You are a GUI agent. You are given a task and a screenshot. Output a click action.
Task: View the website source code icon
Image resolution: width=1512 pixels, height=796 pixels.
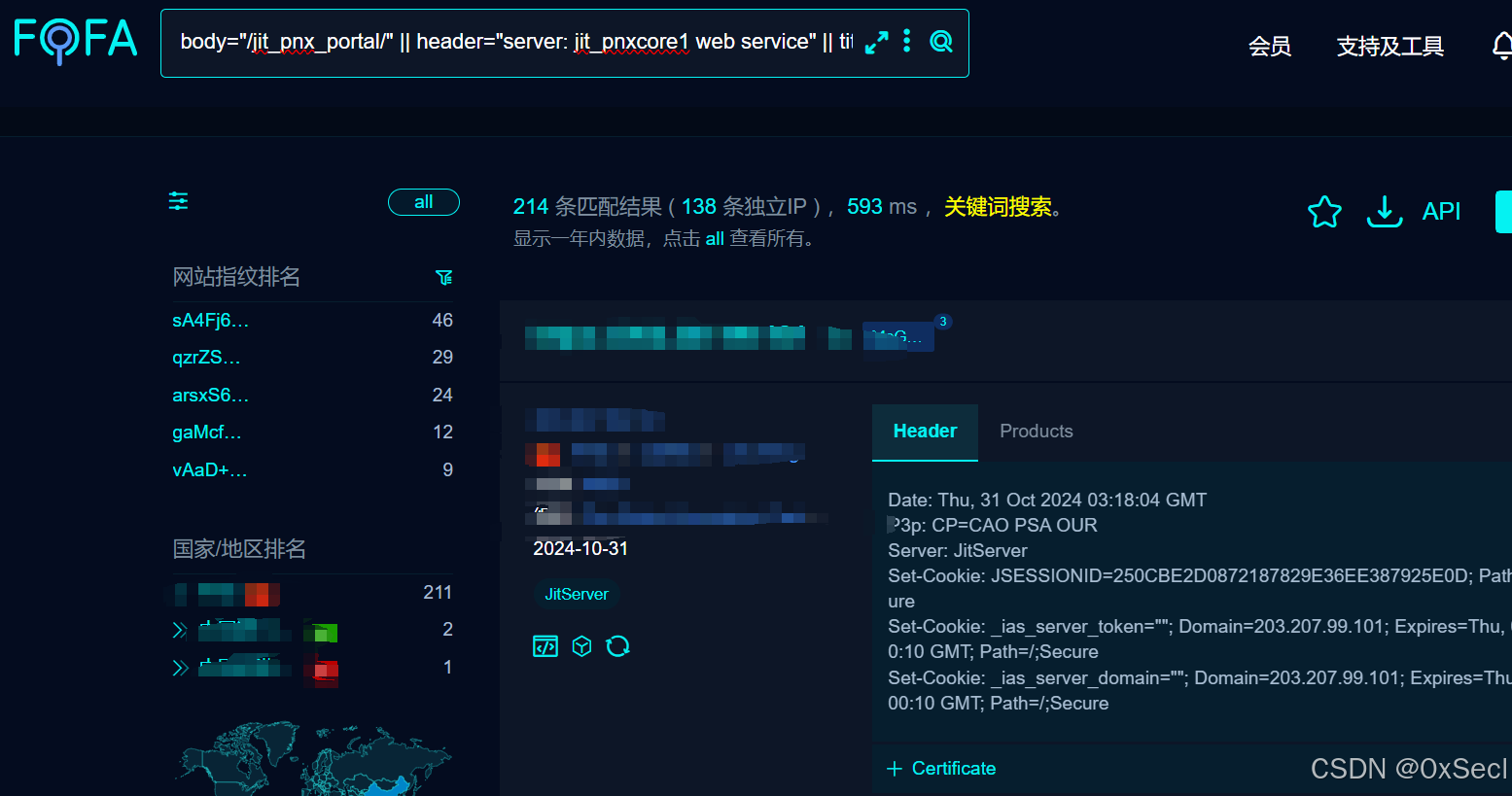545,646
